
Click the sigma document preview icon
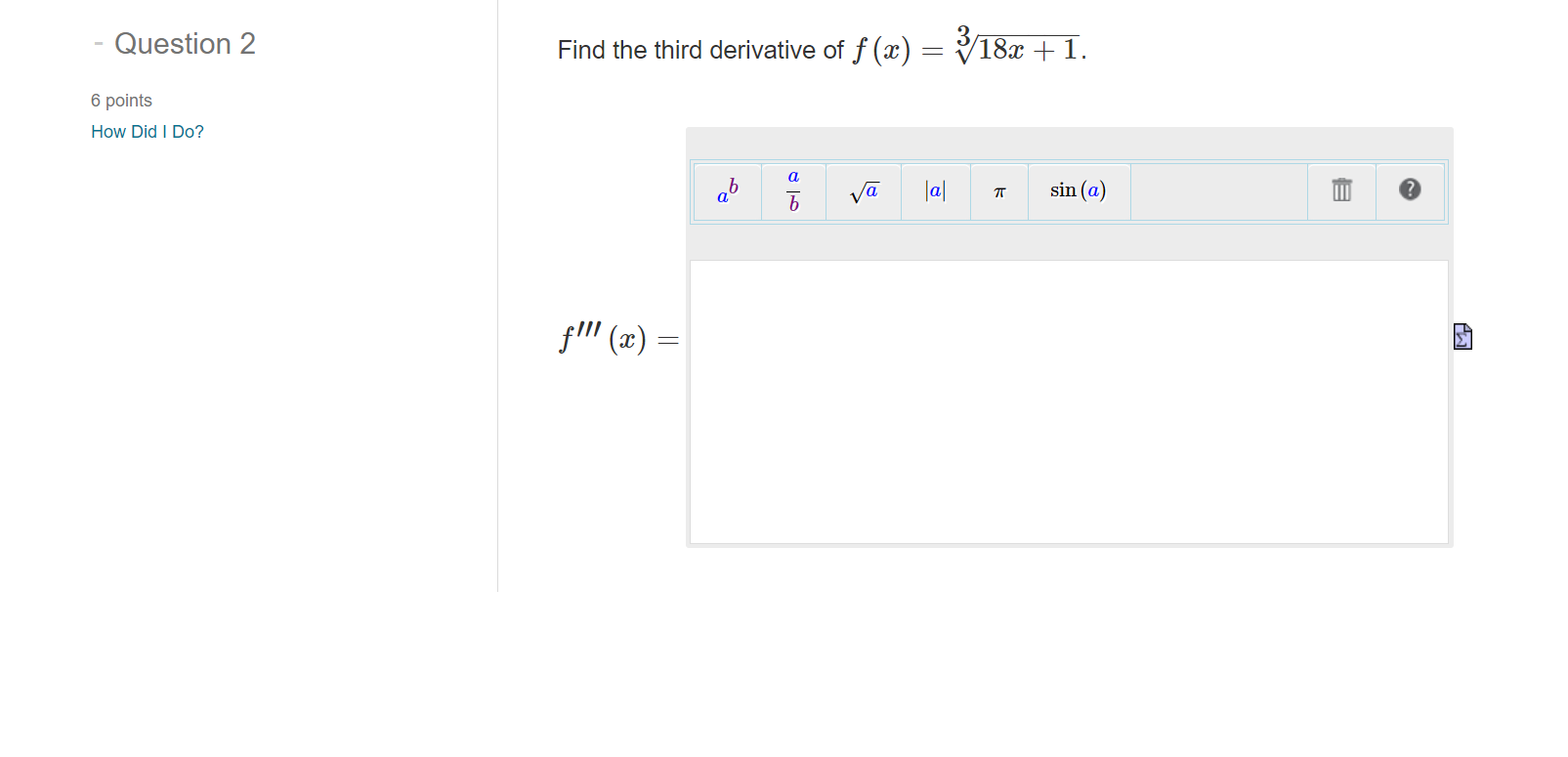click(1462, 336)
